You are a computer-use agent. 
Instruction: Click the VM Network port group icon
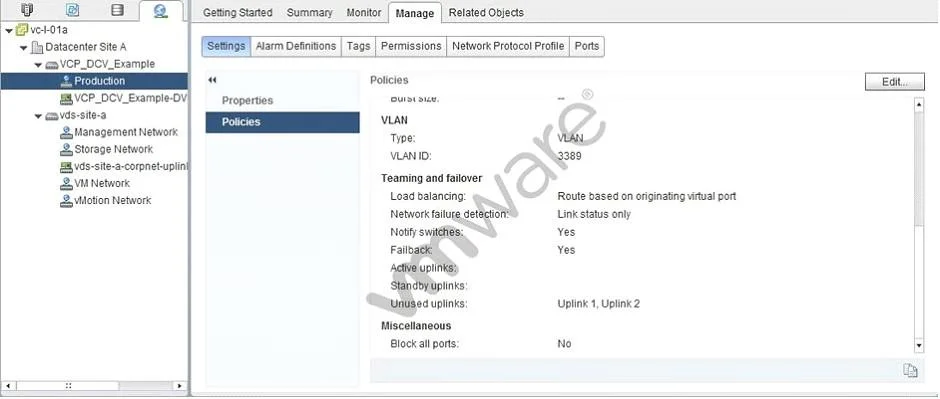tap(67, 183)
